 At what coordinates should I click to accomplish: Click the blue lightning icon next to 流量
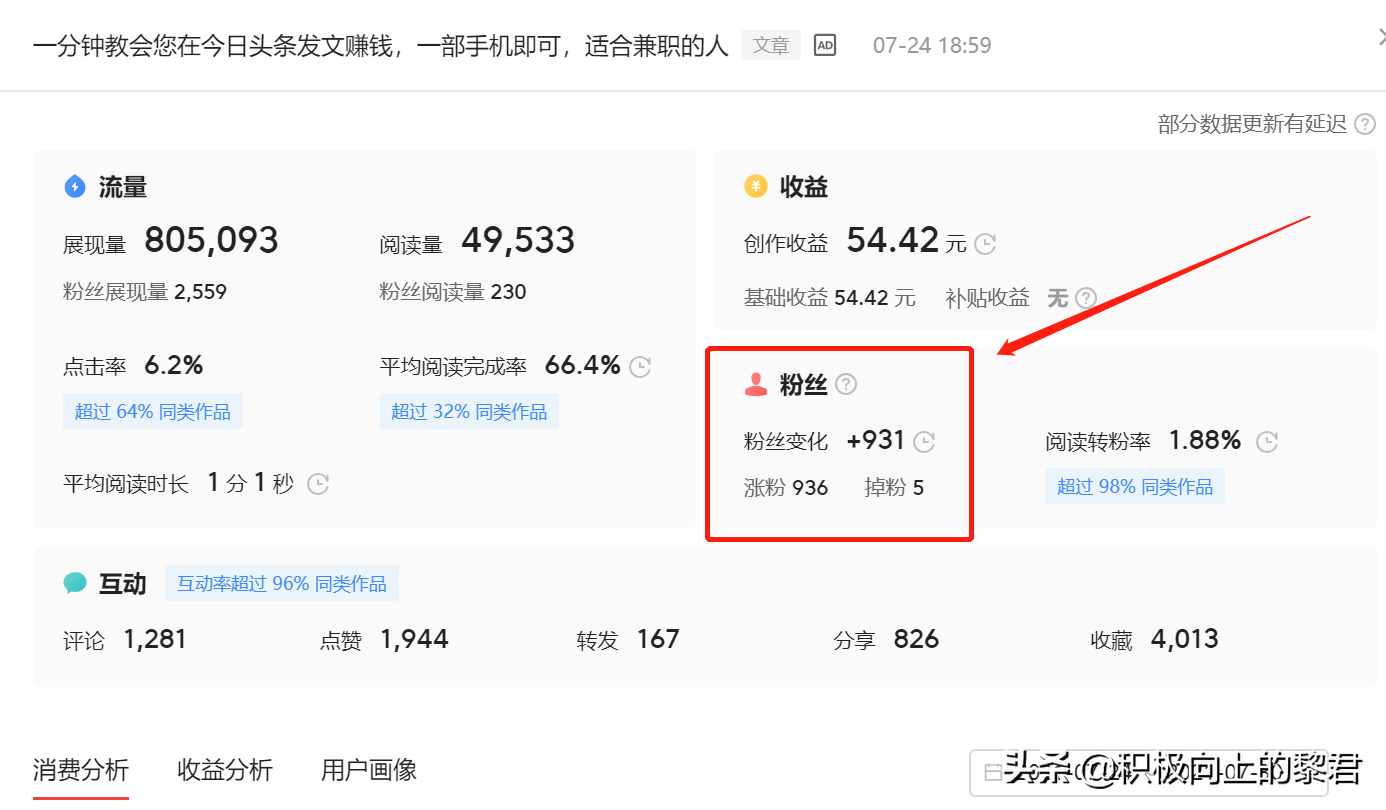[76, 186]
